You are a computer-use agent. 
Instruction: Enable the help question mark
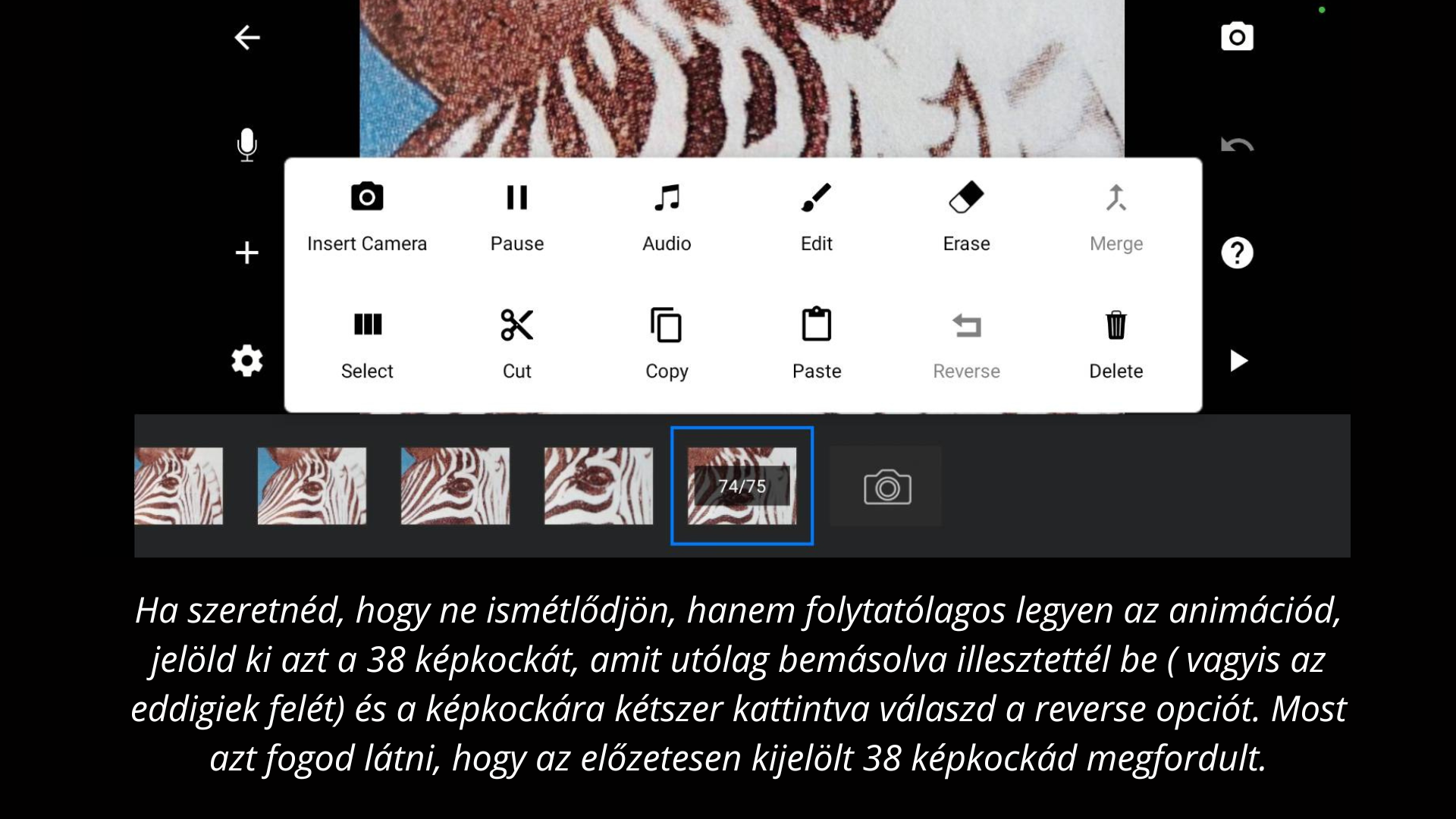[x=1237, y=252]
